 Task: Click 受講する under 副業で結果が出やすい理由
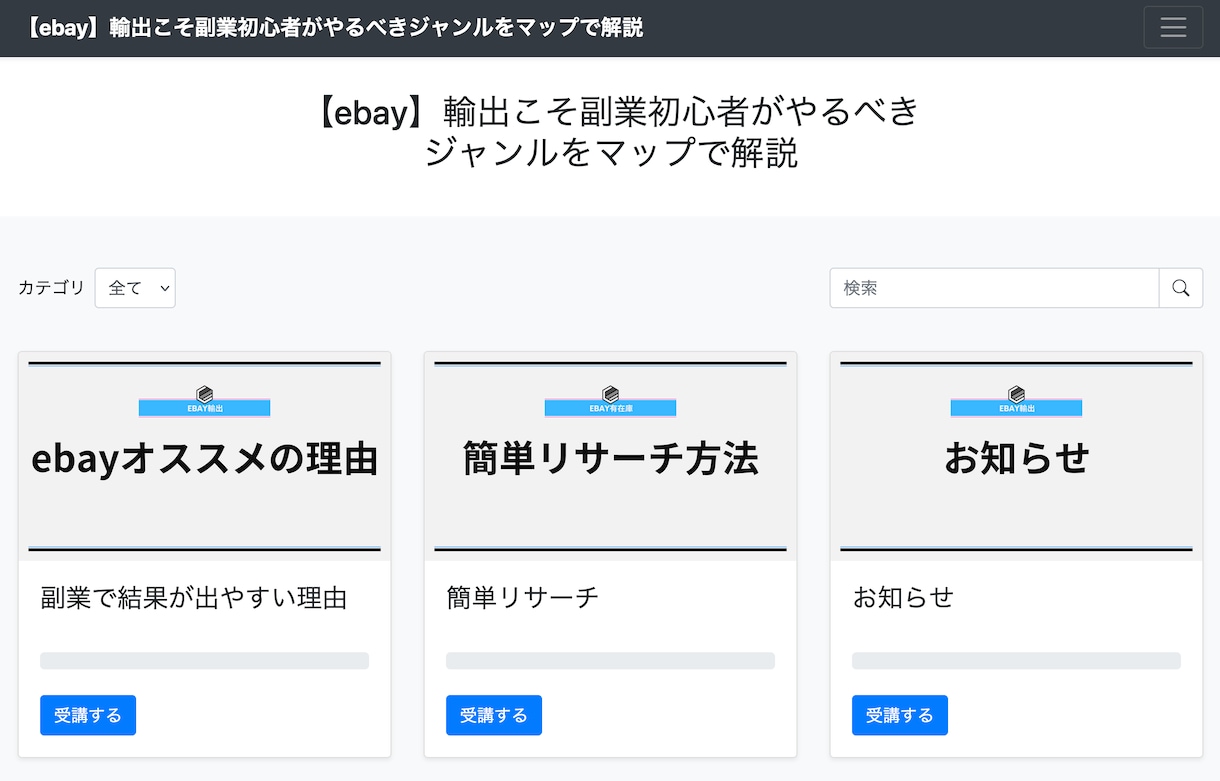[88, 715]
